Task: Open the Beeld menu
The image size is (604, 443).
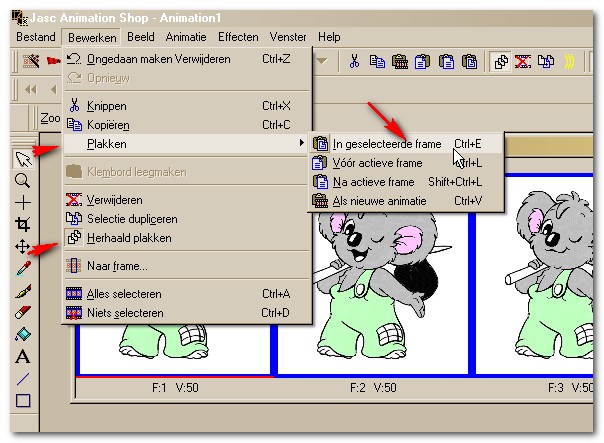Action: [141, 37]
